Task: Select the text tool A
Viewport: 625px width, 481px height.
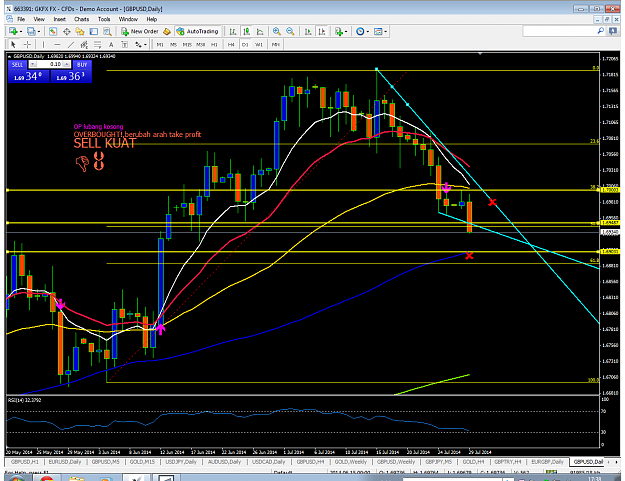Action: click(111, 45)
